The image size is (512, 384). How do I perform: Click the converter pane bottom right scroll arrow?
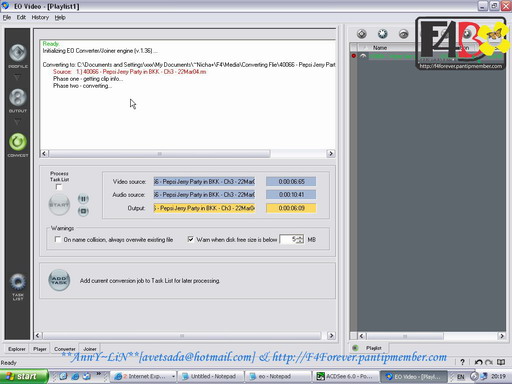331,335
